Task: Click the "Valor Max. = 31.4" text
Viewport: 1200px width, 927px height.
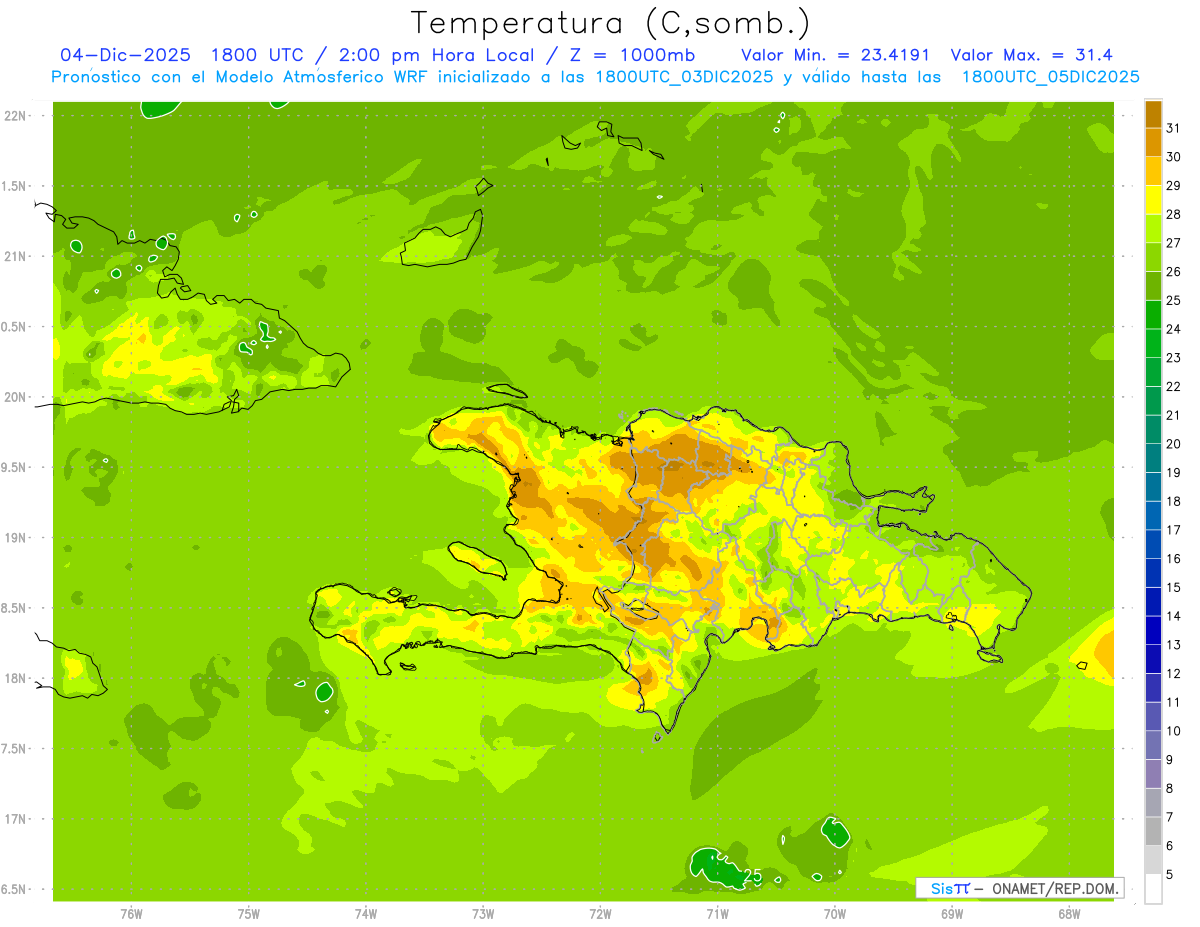Action: click(1032, 55)
